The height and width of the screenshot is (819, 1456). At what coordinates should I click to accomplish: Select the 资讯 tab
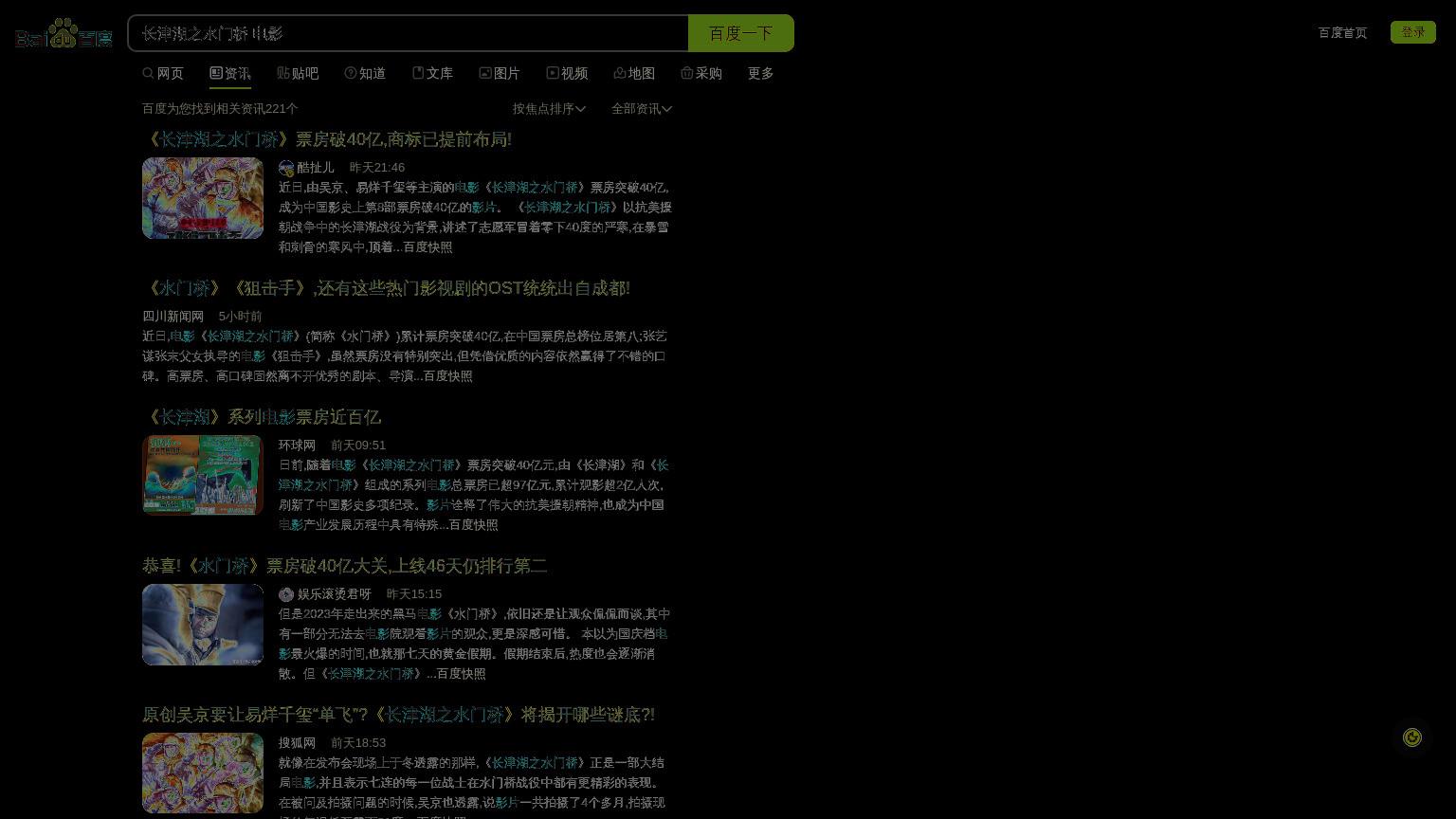coord(230,73)
